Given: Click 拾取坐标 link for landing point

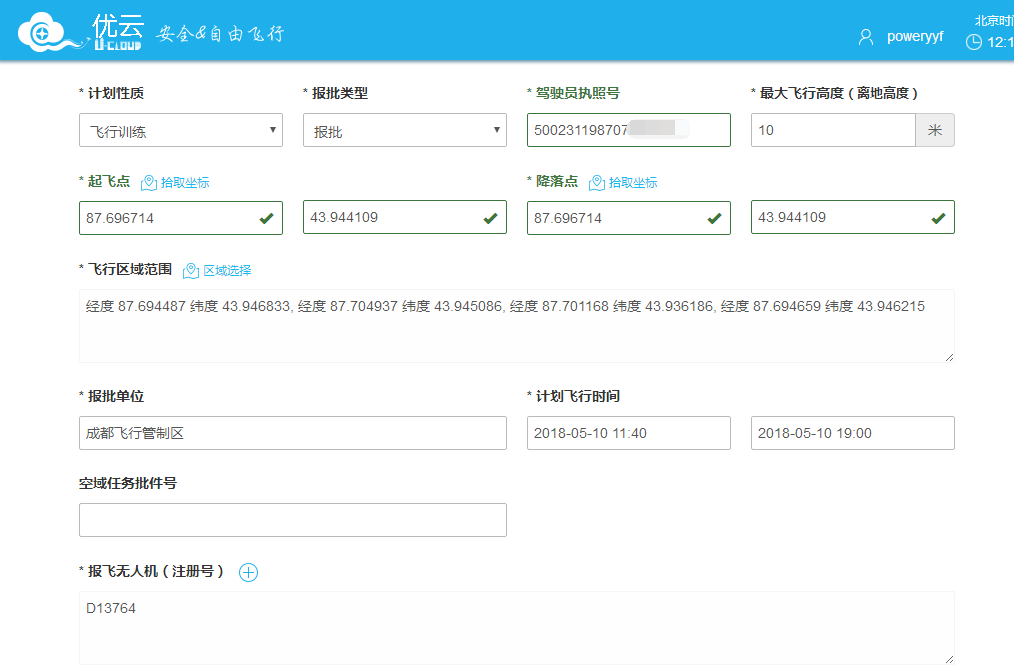Looking at the screenshot, I should click(x=633, y=183).
